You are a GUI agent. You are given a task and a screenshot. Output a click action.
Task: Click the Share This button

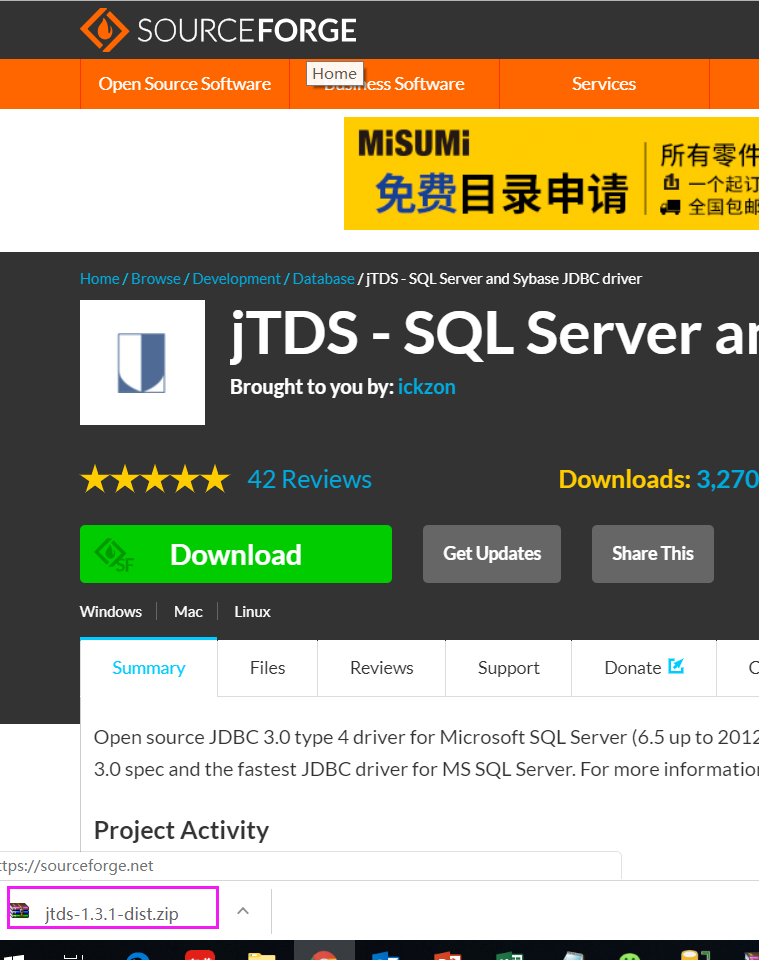(x=652, y=554)
